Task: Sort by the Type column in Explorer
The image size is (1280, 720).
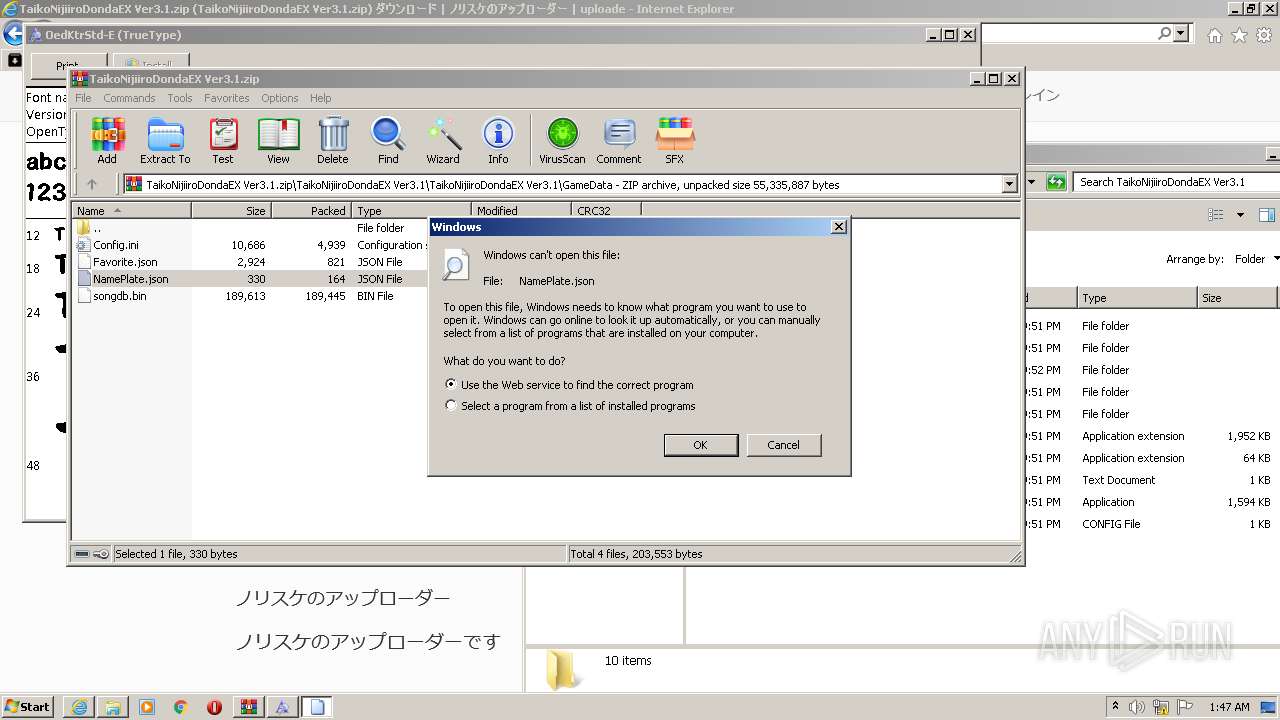Action: click(x=1137, y=298)
